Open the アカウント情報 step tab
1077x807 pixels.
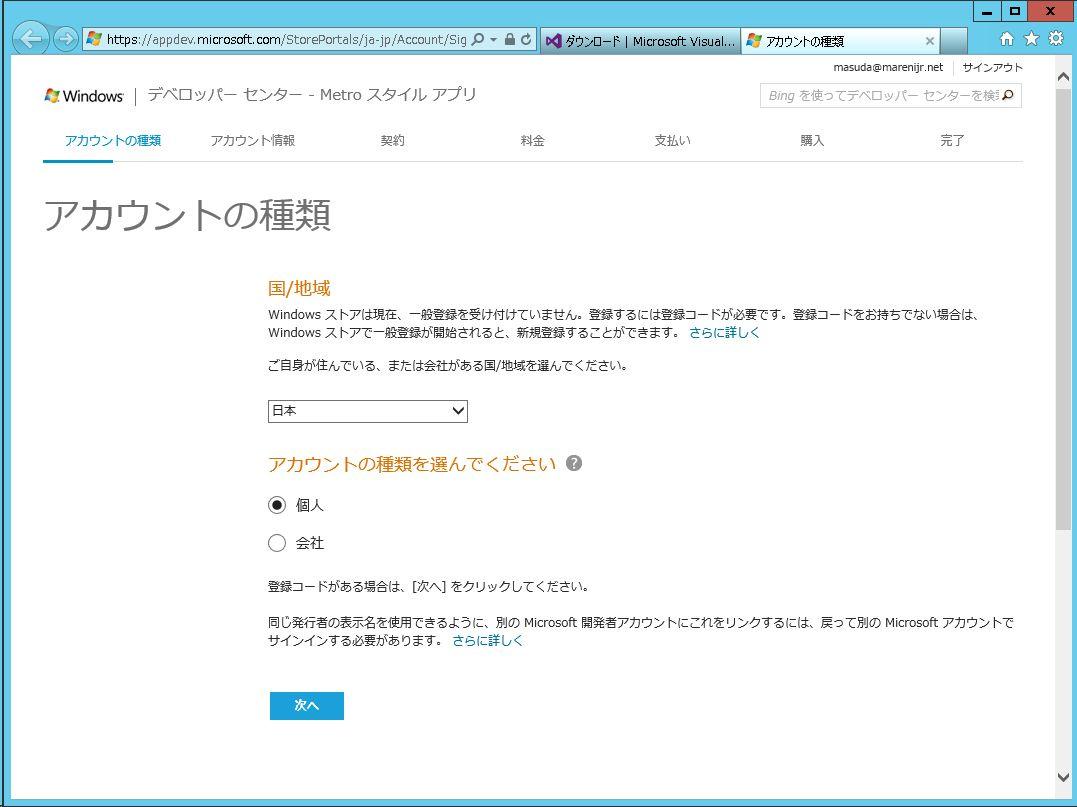pyautogui.click(x=252, y=141)
